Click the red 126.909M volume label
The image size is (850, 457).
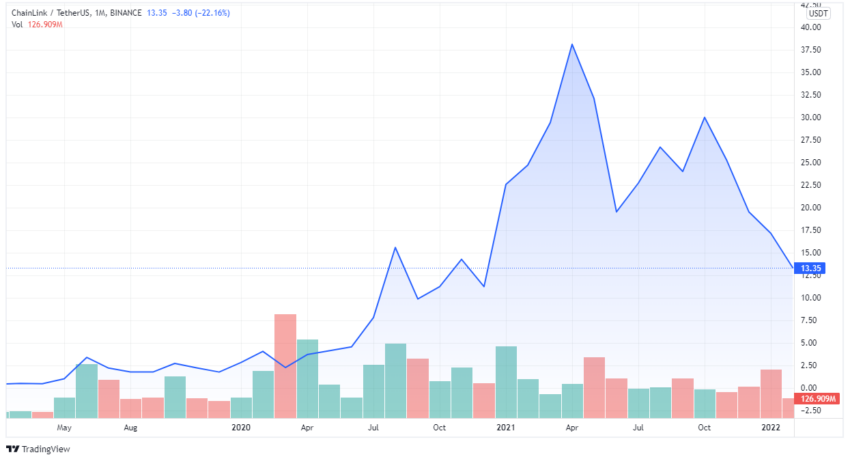(817, 399)
